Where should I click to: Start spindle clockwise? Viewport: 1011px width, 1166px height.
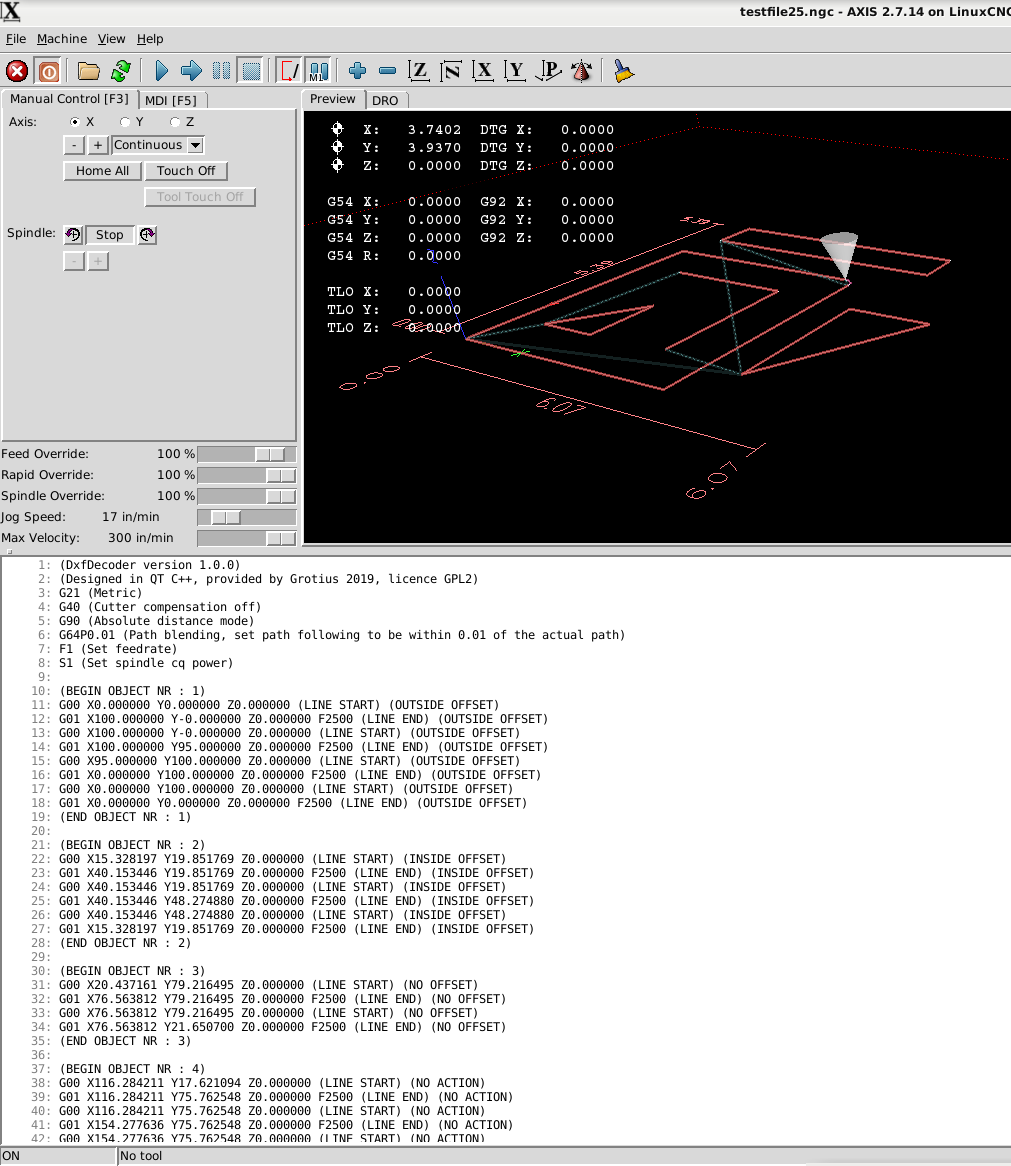point(147,235)
